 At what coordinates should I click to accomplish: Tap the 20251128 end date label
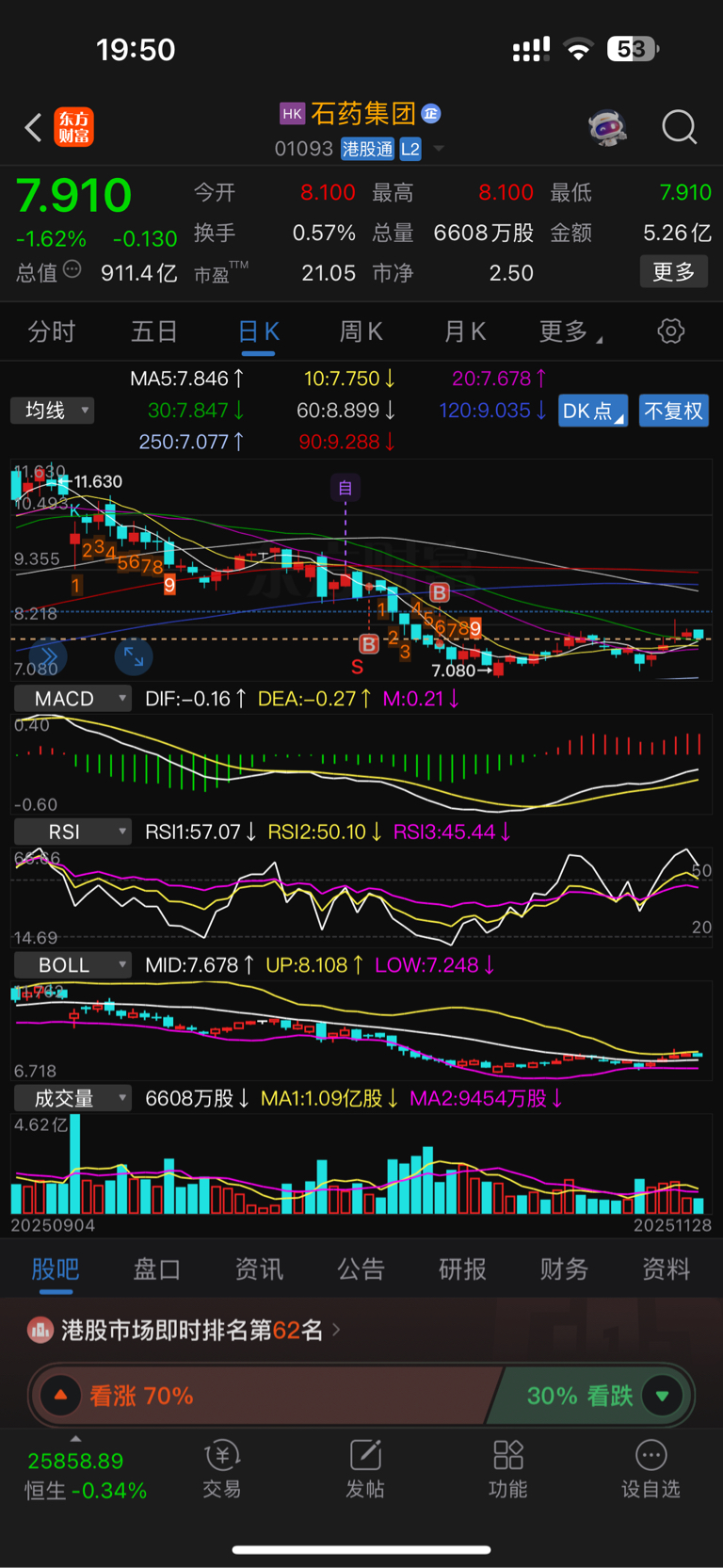click(673, 1225)
